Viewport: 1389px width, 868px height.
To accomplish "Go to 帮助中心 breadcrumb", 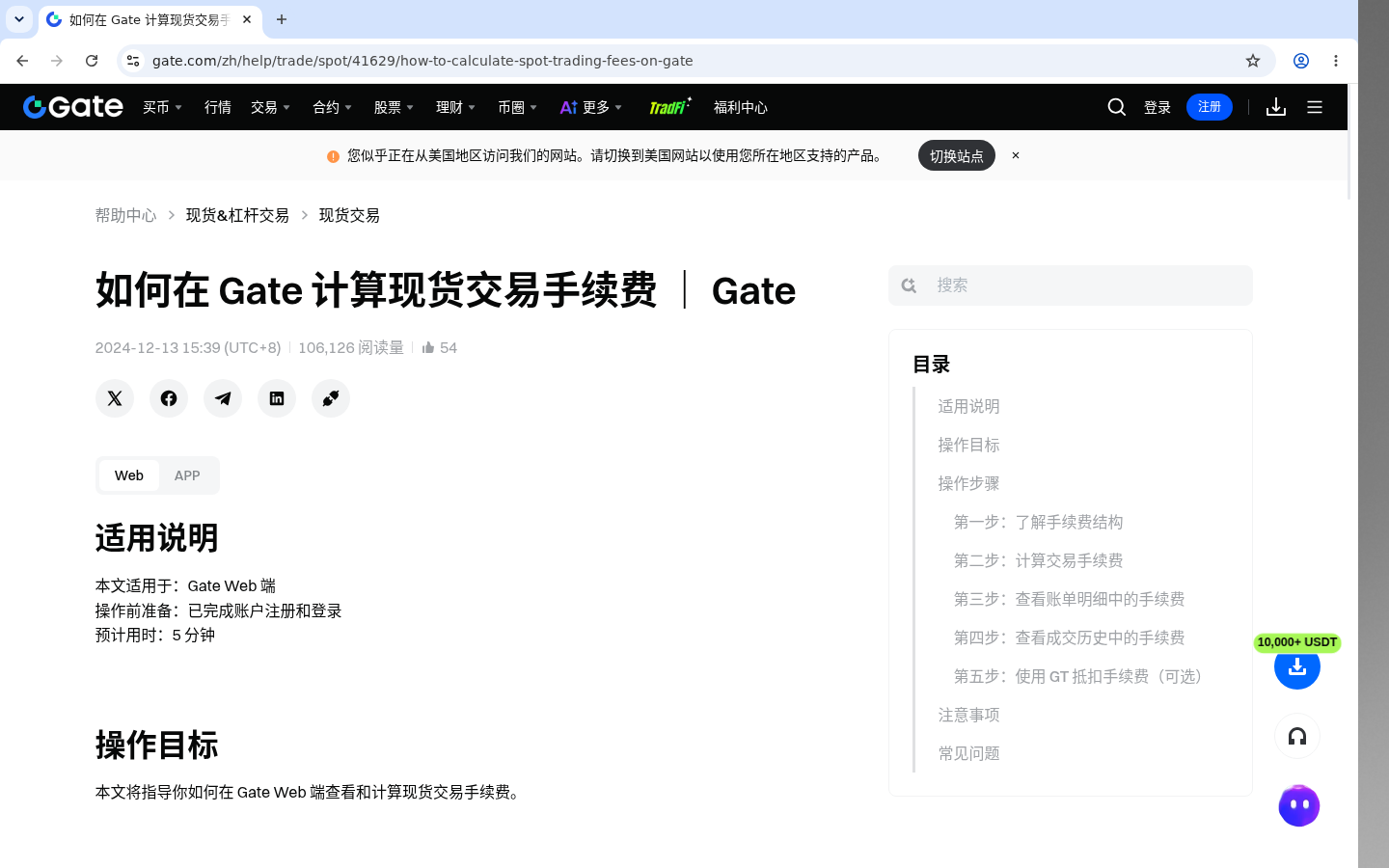I will point(125,215).
